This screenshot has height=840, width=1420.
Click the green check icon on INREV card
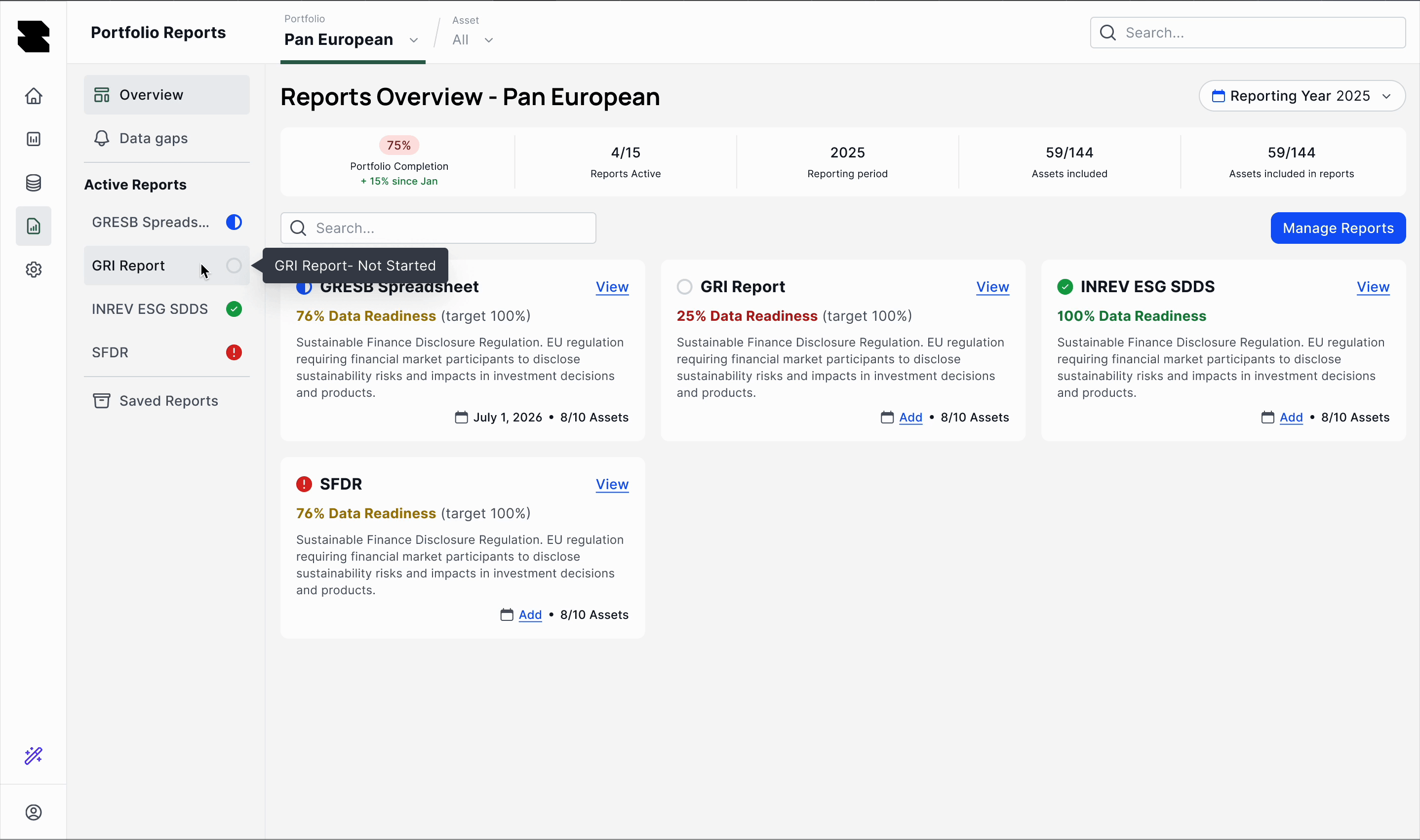point(1065,287)
